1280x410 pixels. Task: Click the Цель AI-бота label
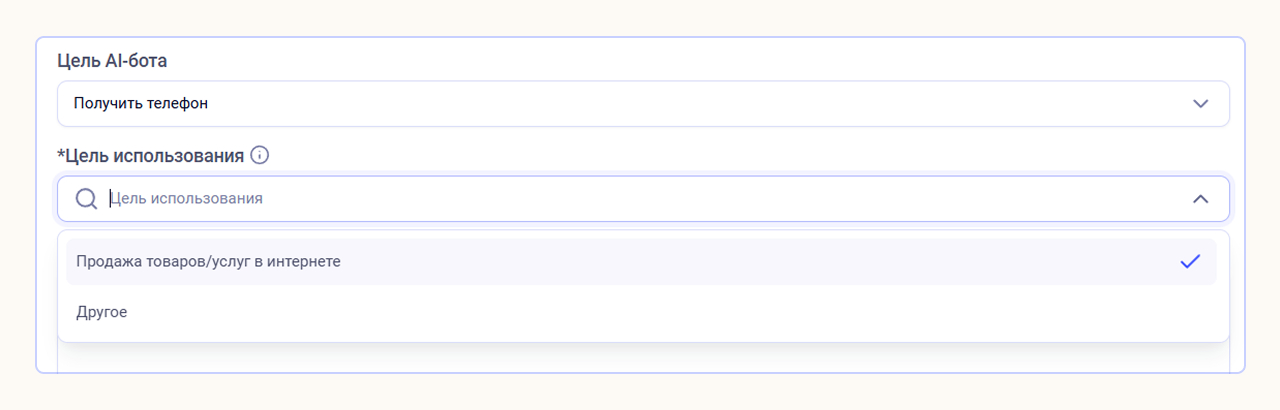(112, 61)
